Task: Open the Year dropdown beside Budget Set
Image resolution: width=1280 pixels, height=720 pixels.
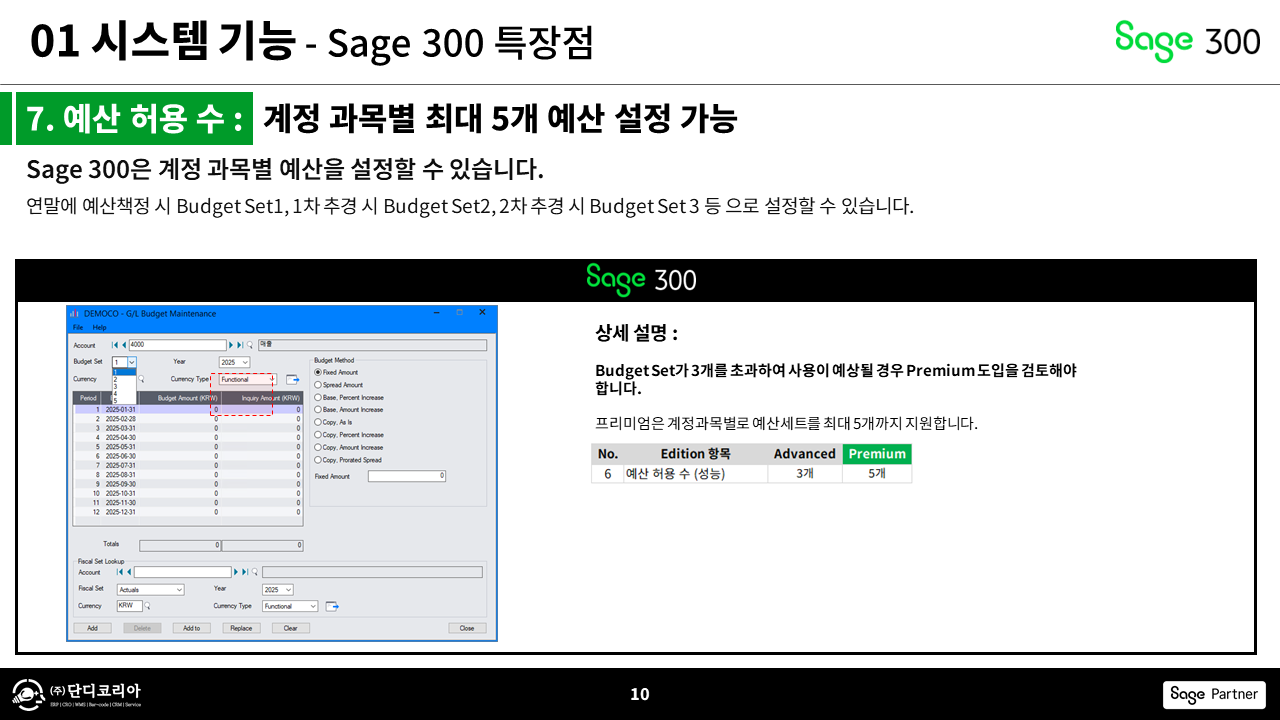Action: pyautogui.click(x=245, y=362)
